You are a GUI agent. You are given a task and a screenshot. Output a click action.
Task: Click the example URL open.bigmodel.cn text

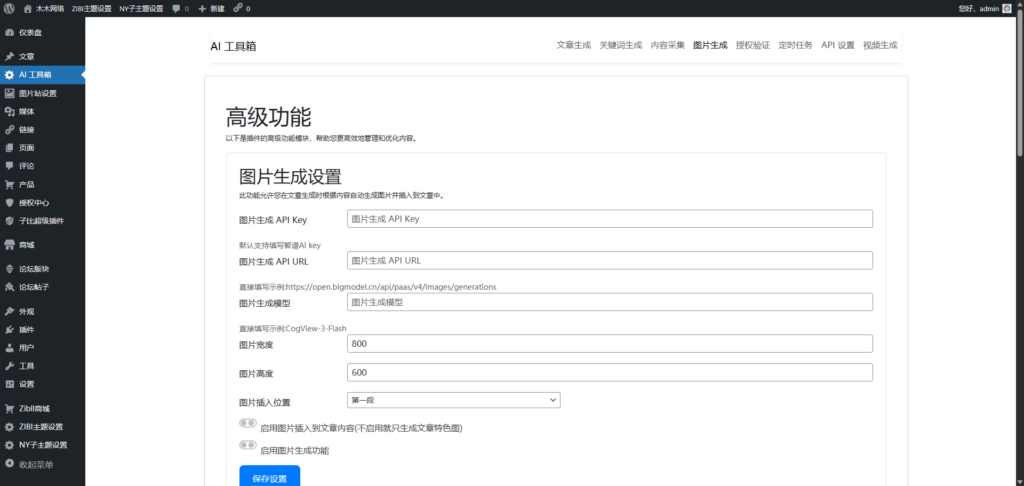(391, 286)
